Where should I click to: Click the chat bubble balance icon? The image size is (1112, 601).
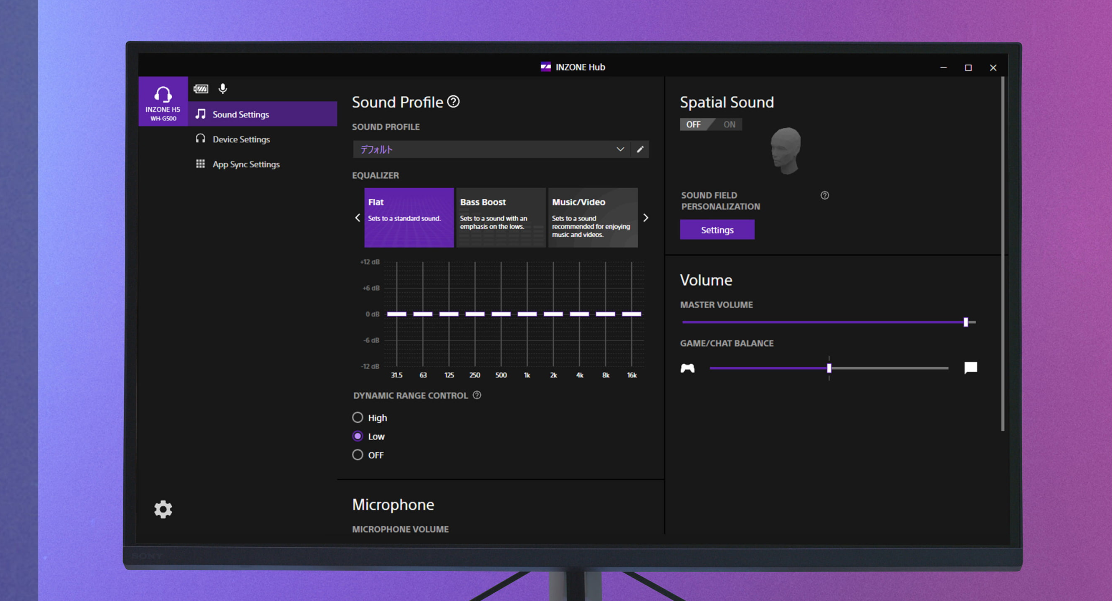[x=970, y=368]
